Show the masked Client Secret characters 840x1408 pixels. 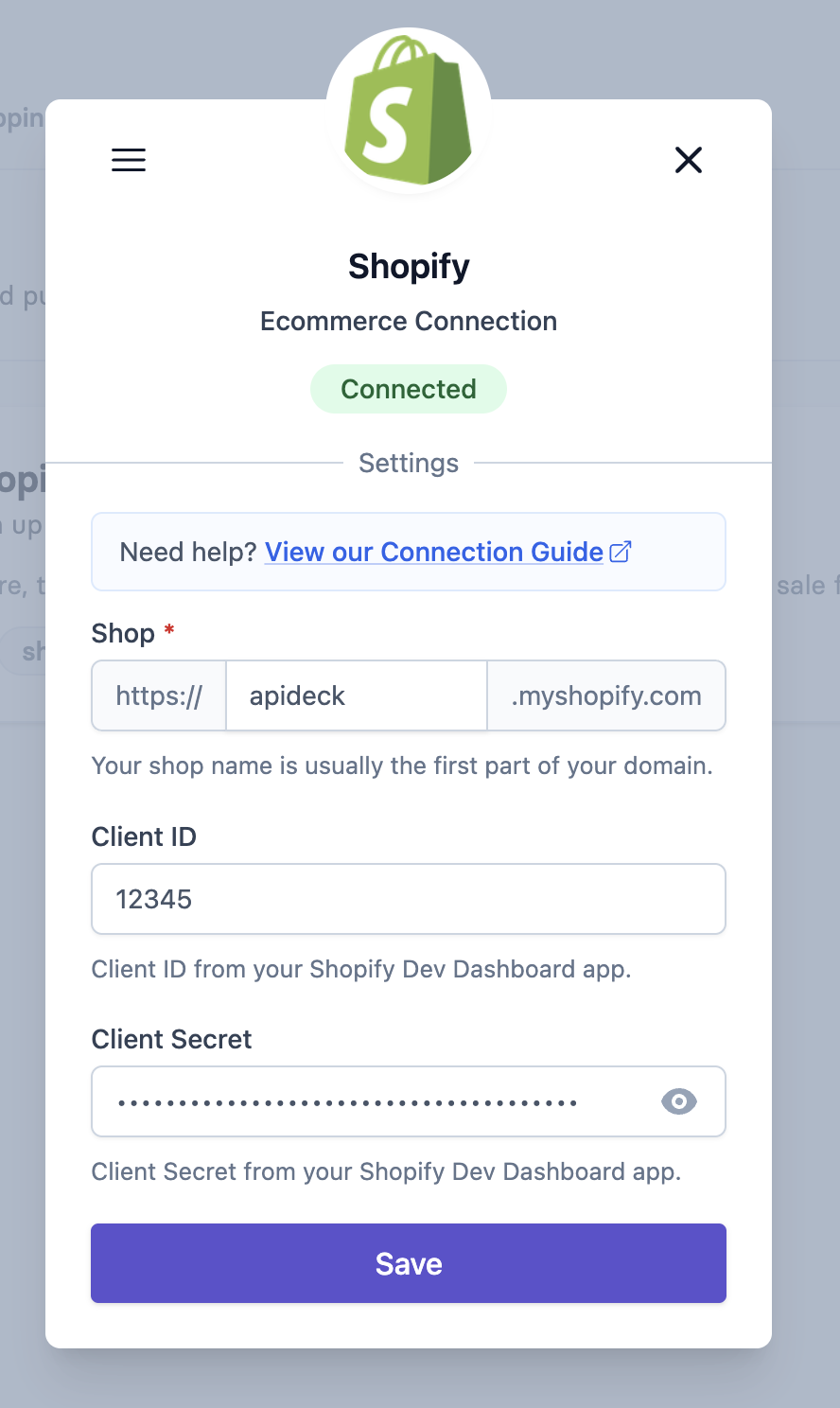[x=679, y=1101]
